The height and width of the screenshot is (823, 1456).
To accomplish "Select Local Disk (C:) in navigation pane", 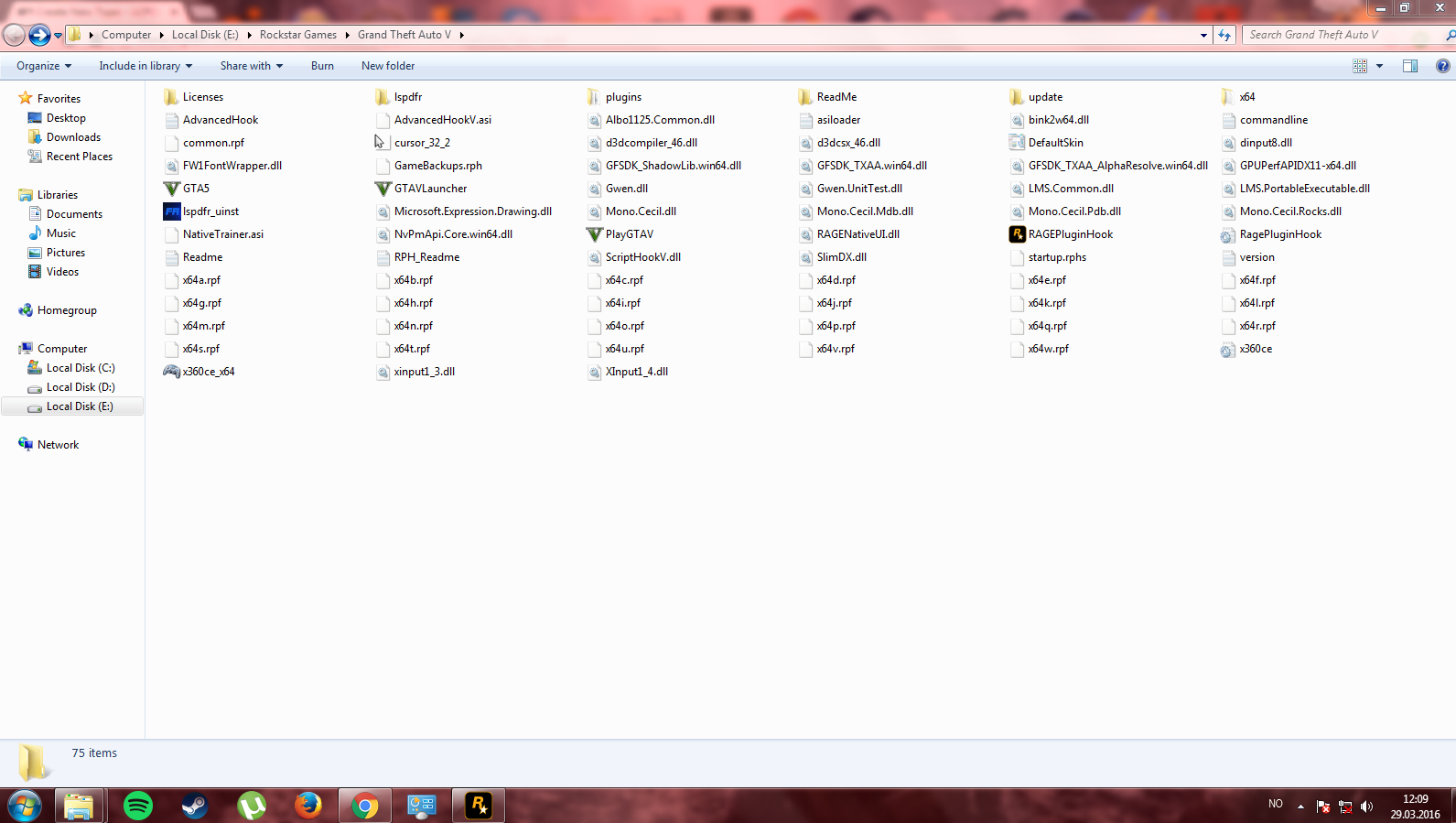I will pyautogui.click(x=81, y=368).
